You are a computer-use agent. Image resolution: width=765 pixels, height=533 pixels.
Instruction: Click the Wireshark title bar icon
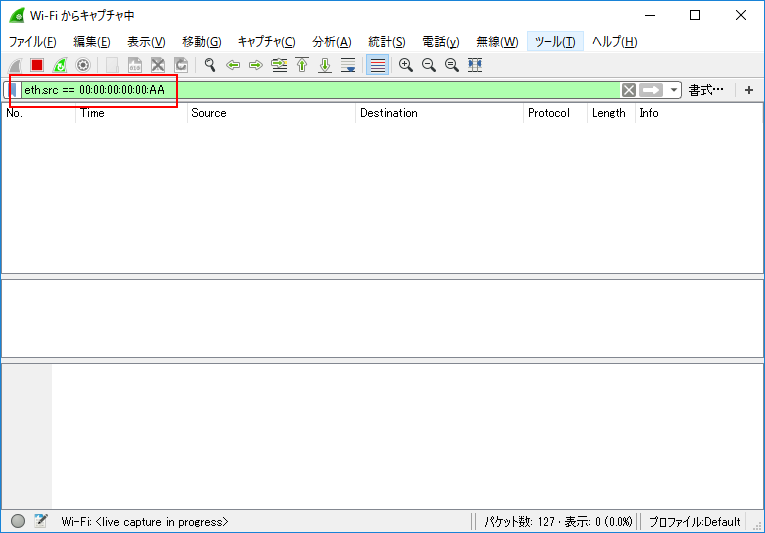pos(17,16)
